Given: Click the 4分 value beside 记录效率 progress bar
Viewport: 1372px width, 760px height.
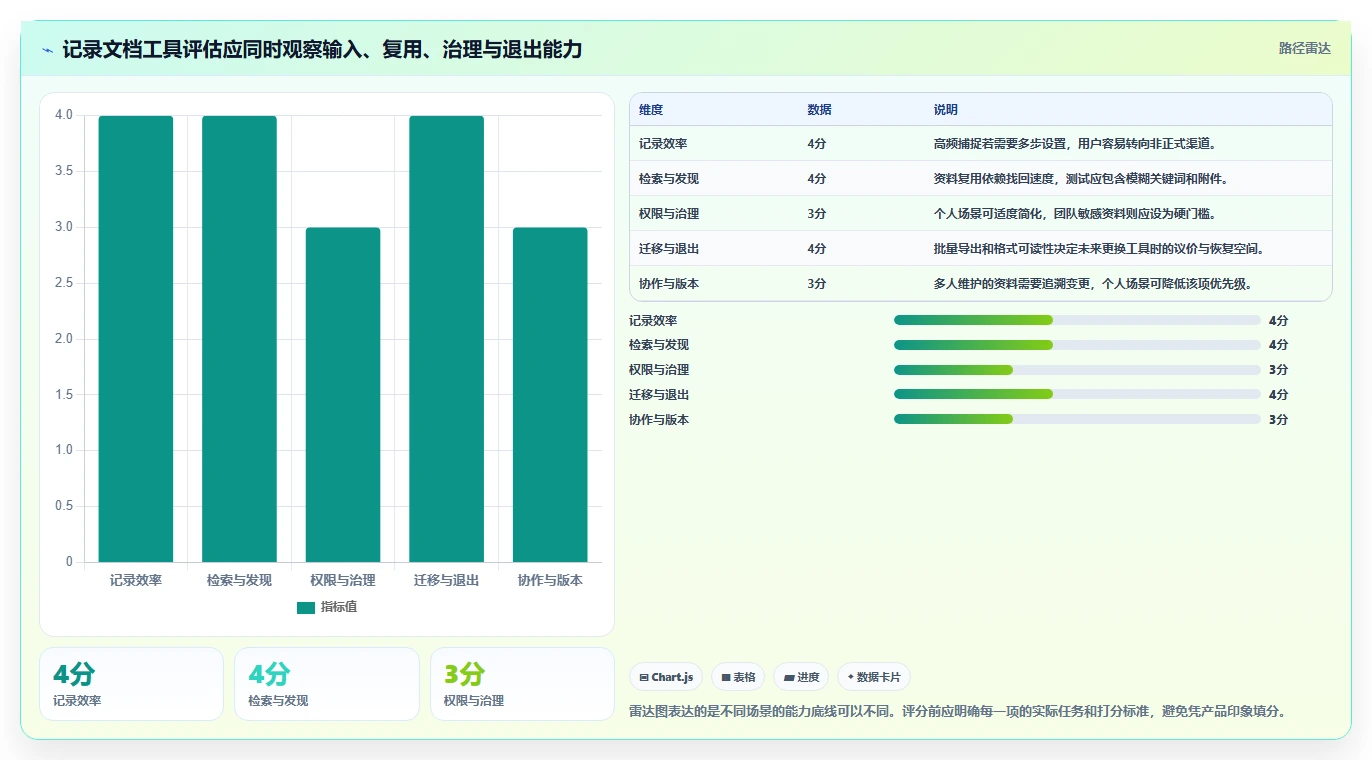Looking at the screenshot, I should [1278, 320].
